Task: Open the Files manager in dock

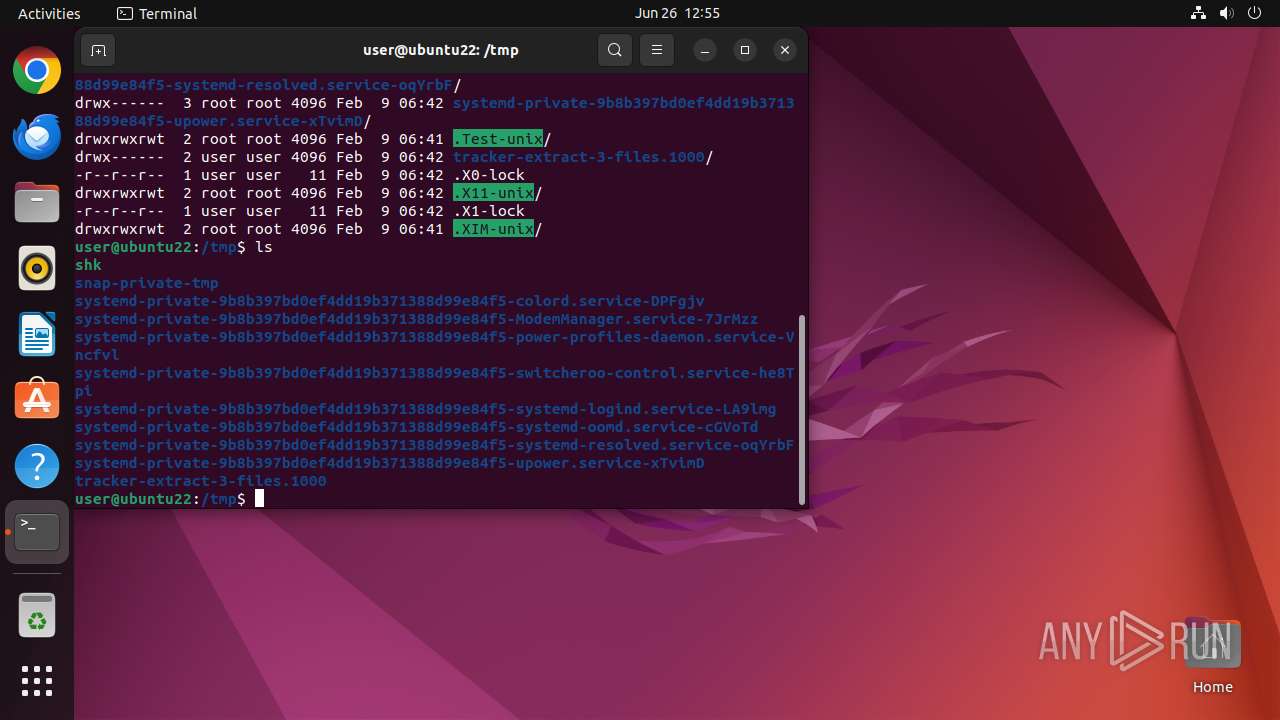Action: tap(37, 203)
